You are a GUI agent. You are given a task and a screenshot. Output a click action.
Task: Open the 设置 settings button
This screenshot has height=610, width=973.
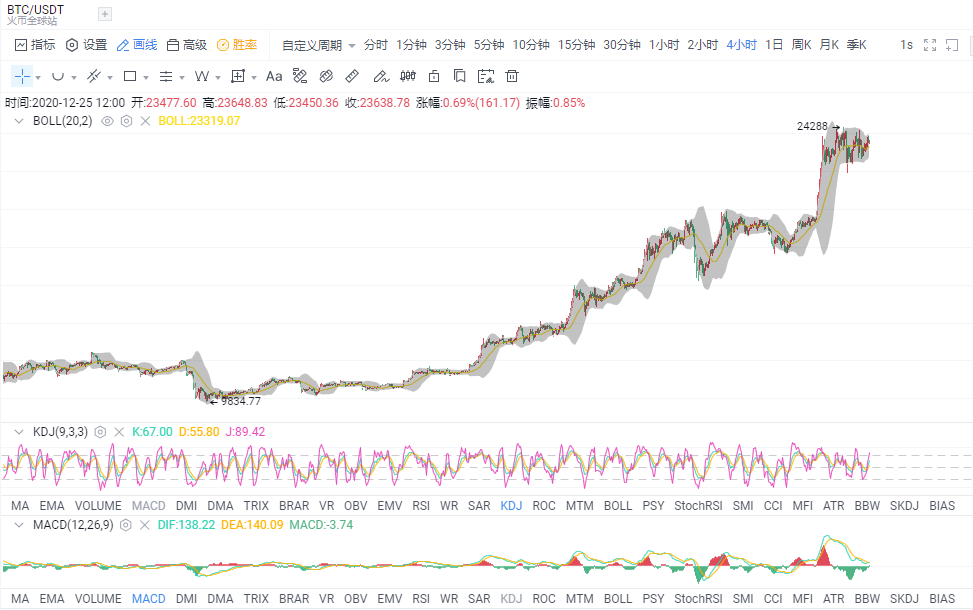pos(87,45)
